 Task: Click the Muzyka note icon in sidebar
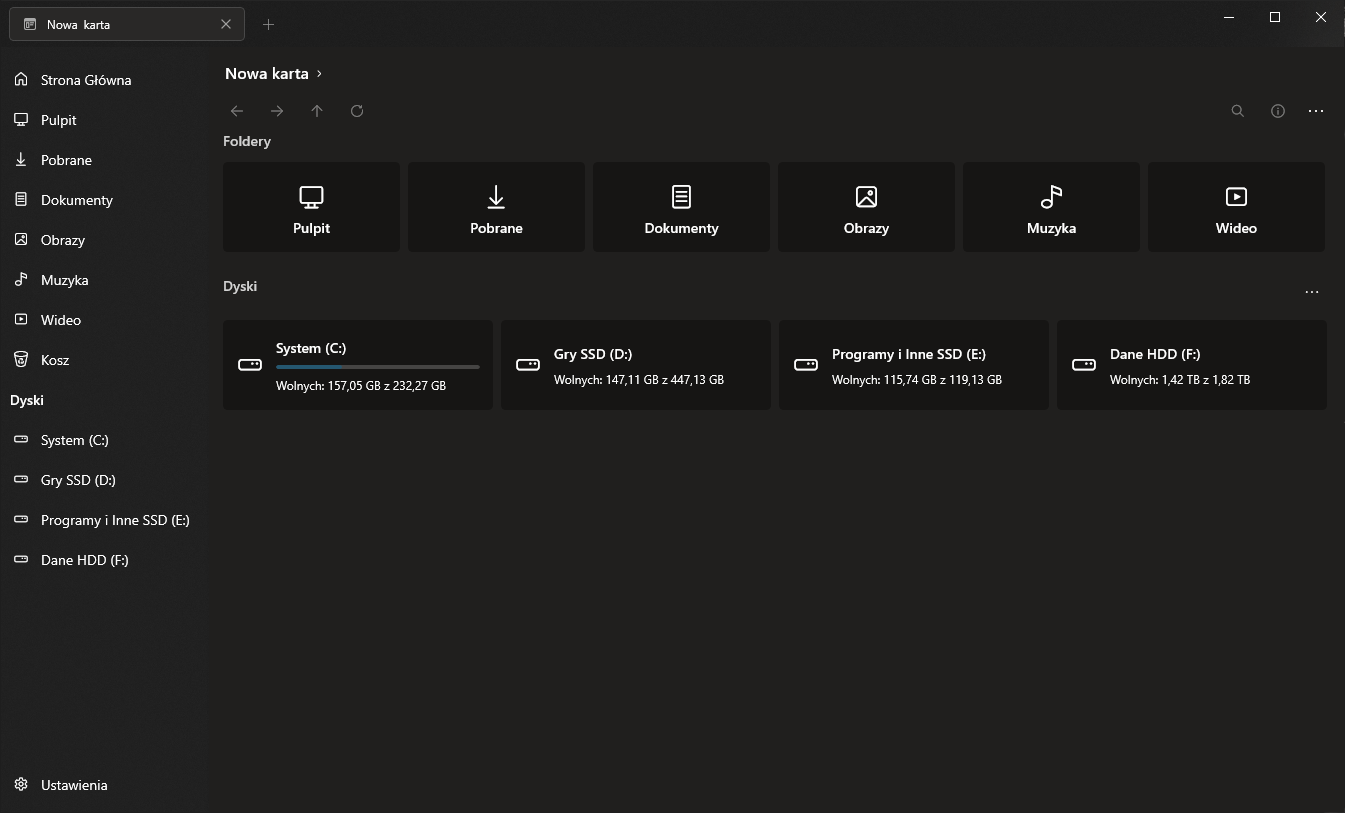[20, 279]
